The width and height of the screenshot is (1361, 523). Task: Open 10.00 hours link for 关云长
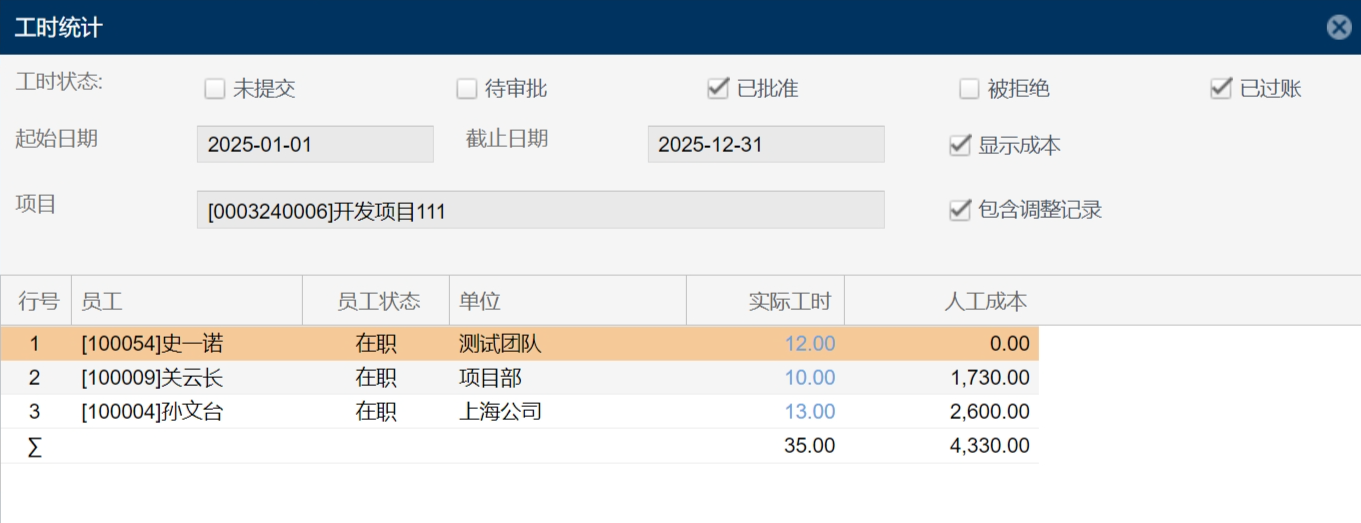tap(810, 378)
